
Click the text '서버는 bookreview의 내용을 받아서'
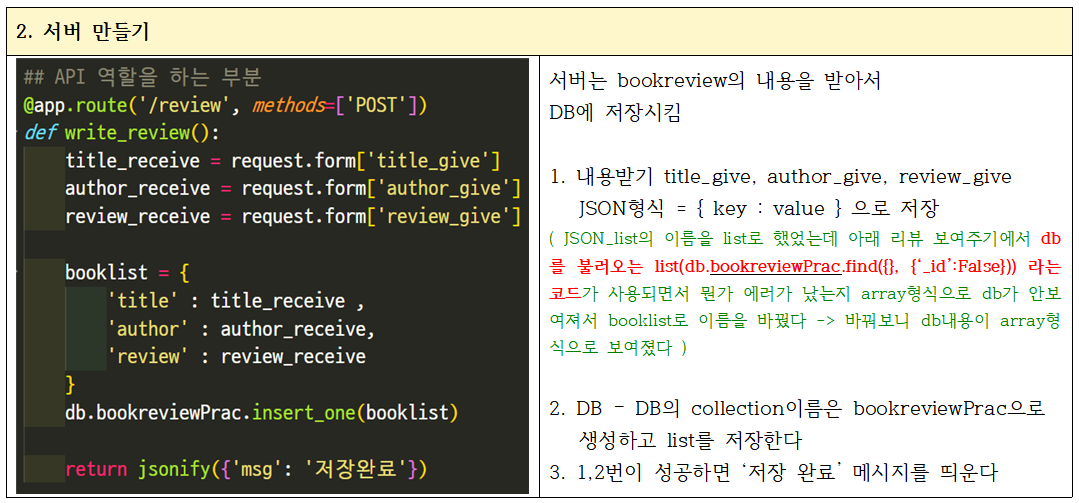click(715, 81)
